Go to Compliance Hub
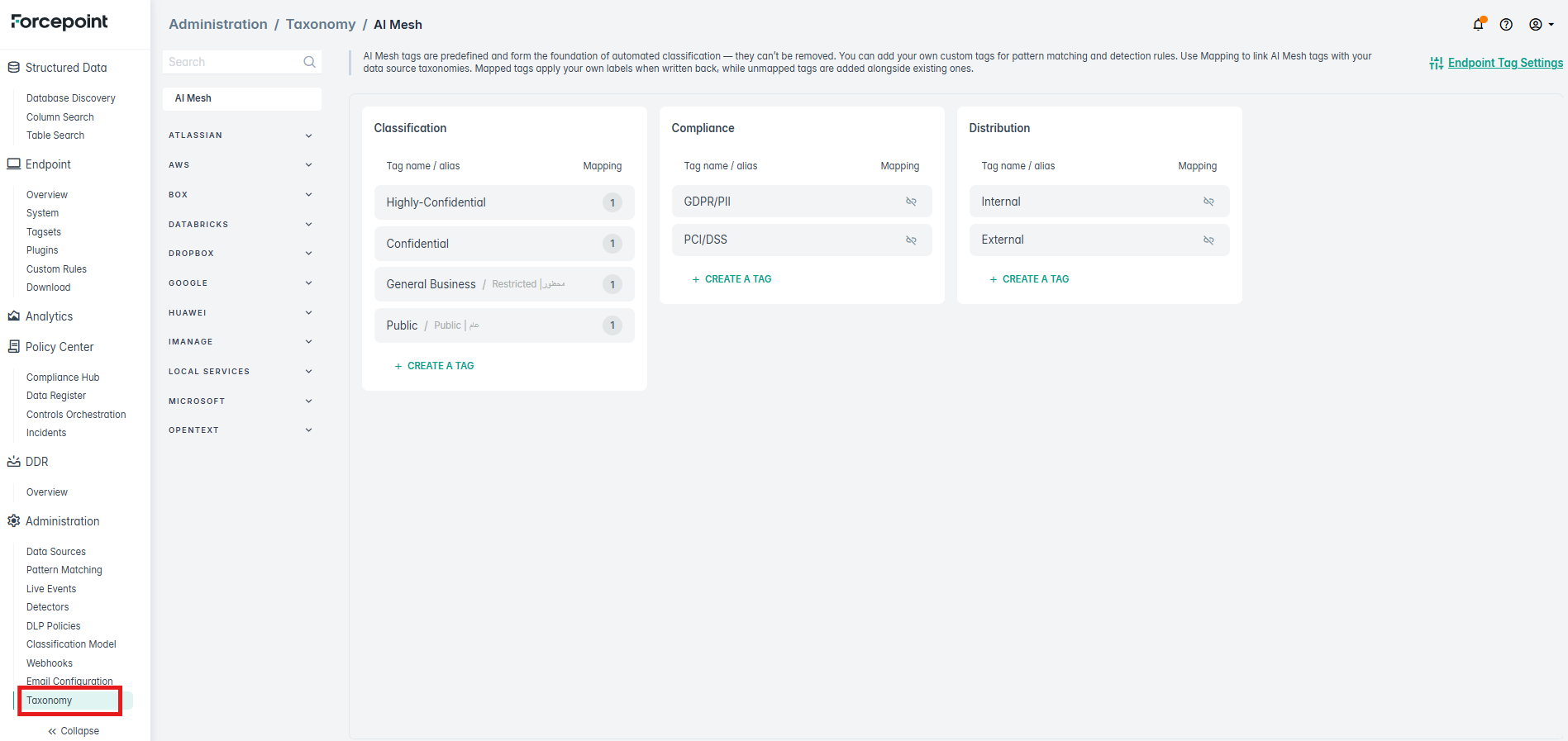 pos(63,378)
